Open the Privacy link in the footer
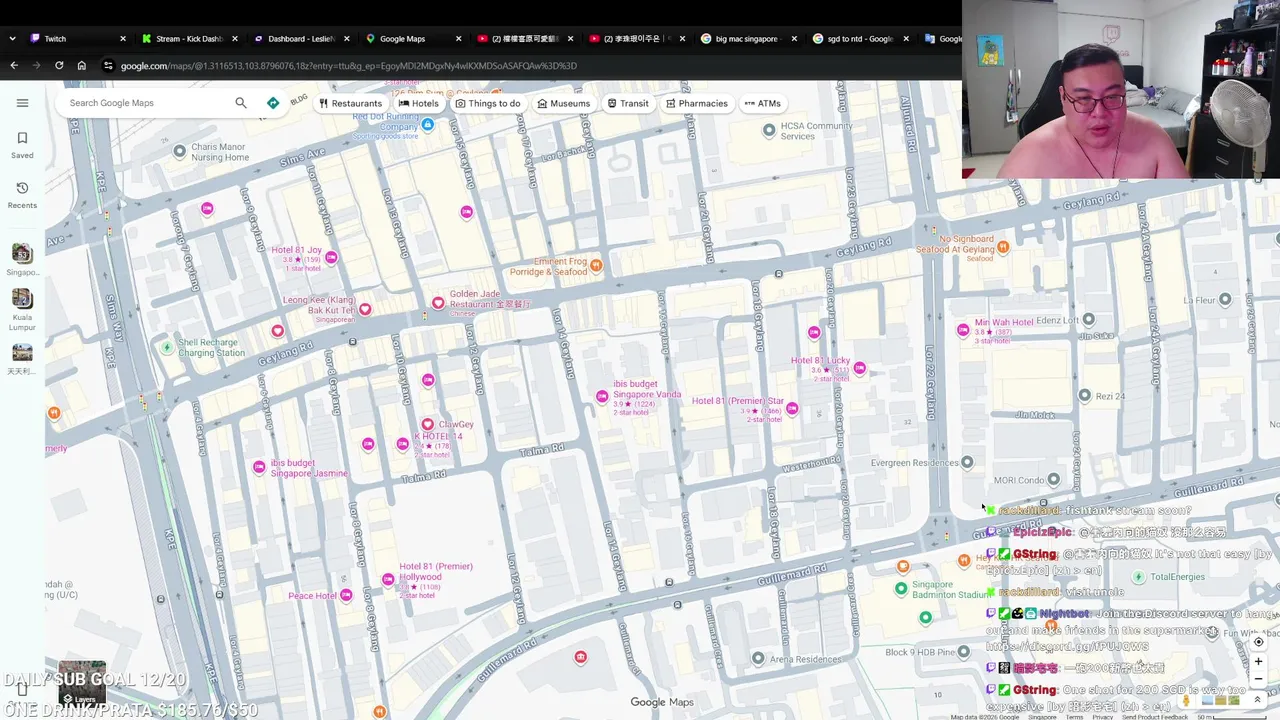Viewport: 1280px width, 720px height. coord(1102,717)
